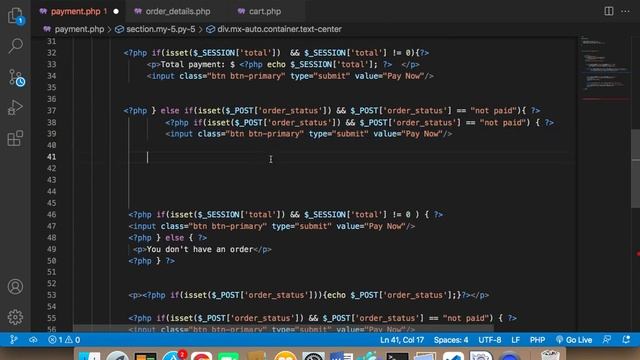Click the Ln 41, Col 17 indicator
640x360 pixels.
(402, 340)
